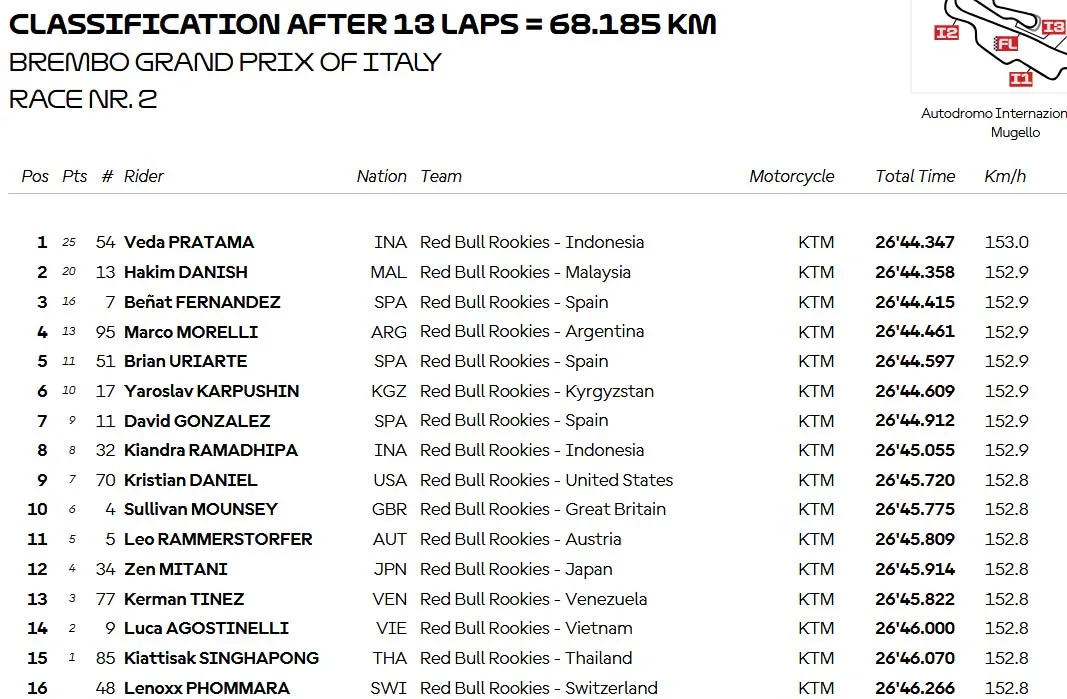Select rider Hakim DANISH
This screenshot has width=1067, height=699.
coord(186,272)
